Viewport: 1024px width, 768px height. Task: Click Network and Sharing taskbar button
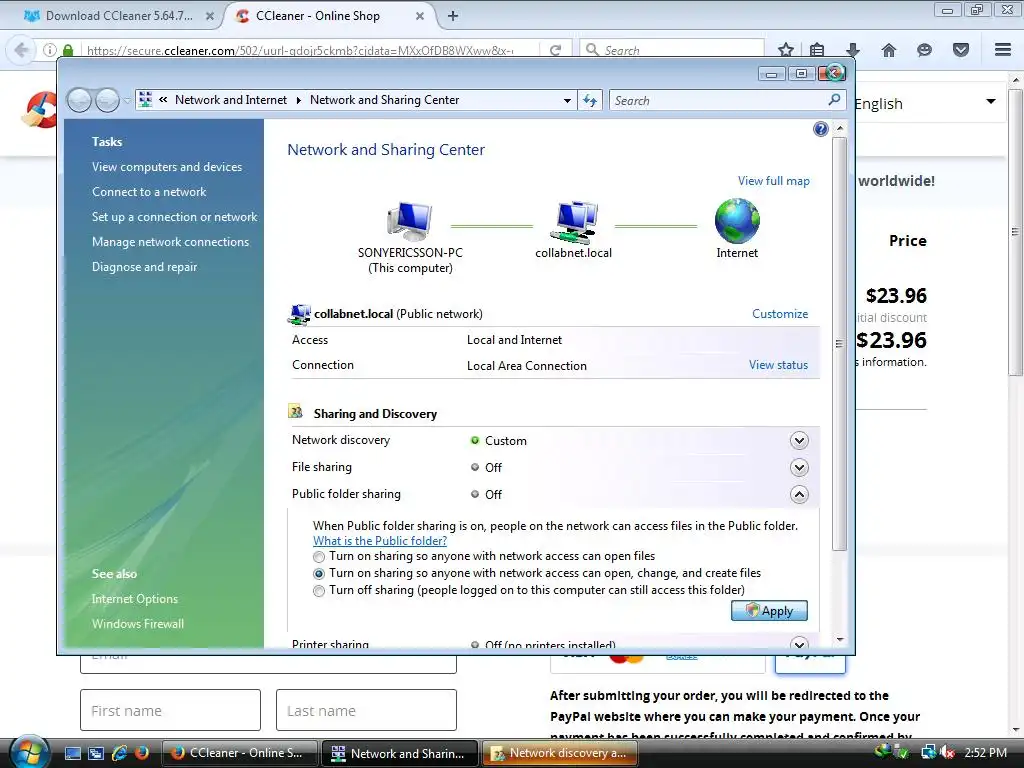click(400, 753)
